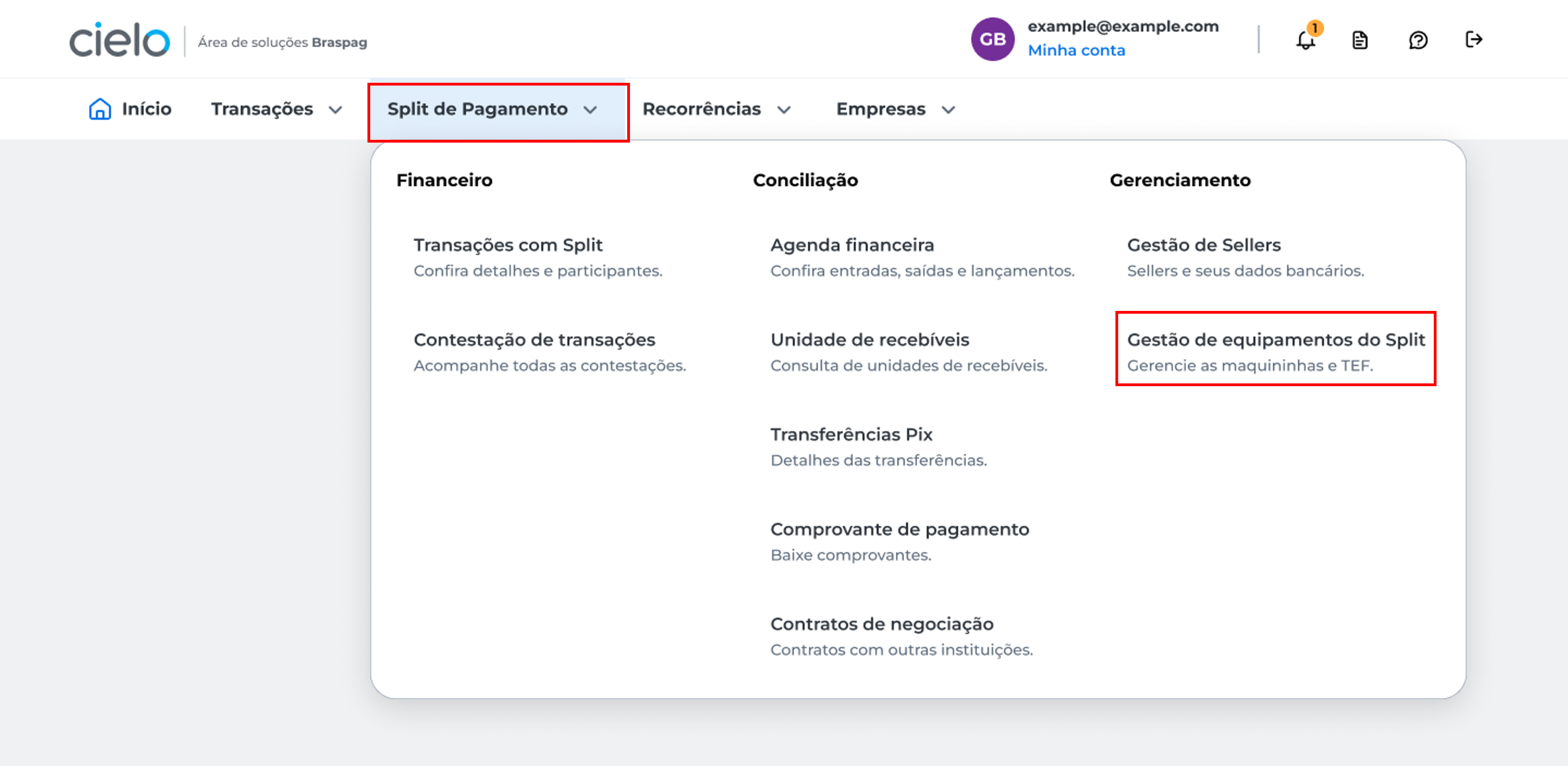Select Gestão de Sellers
The height and width of the screenshot is (766, 1568).
coord(1245,257)
